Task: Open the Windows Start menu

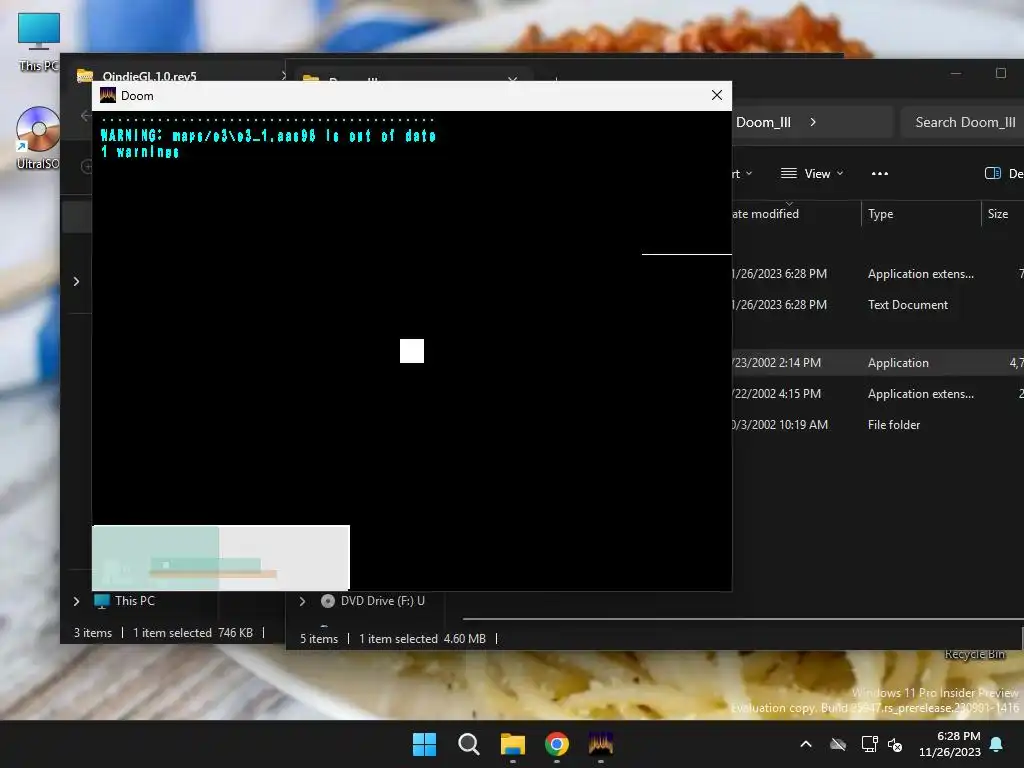Action: coord(424,744)
